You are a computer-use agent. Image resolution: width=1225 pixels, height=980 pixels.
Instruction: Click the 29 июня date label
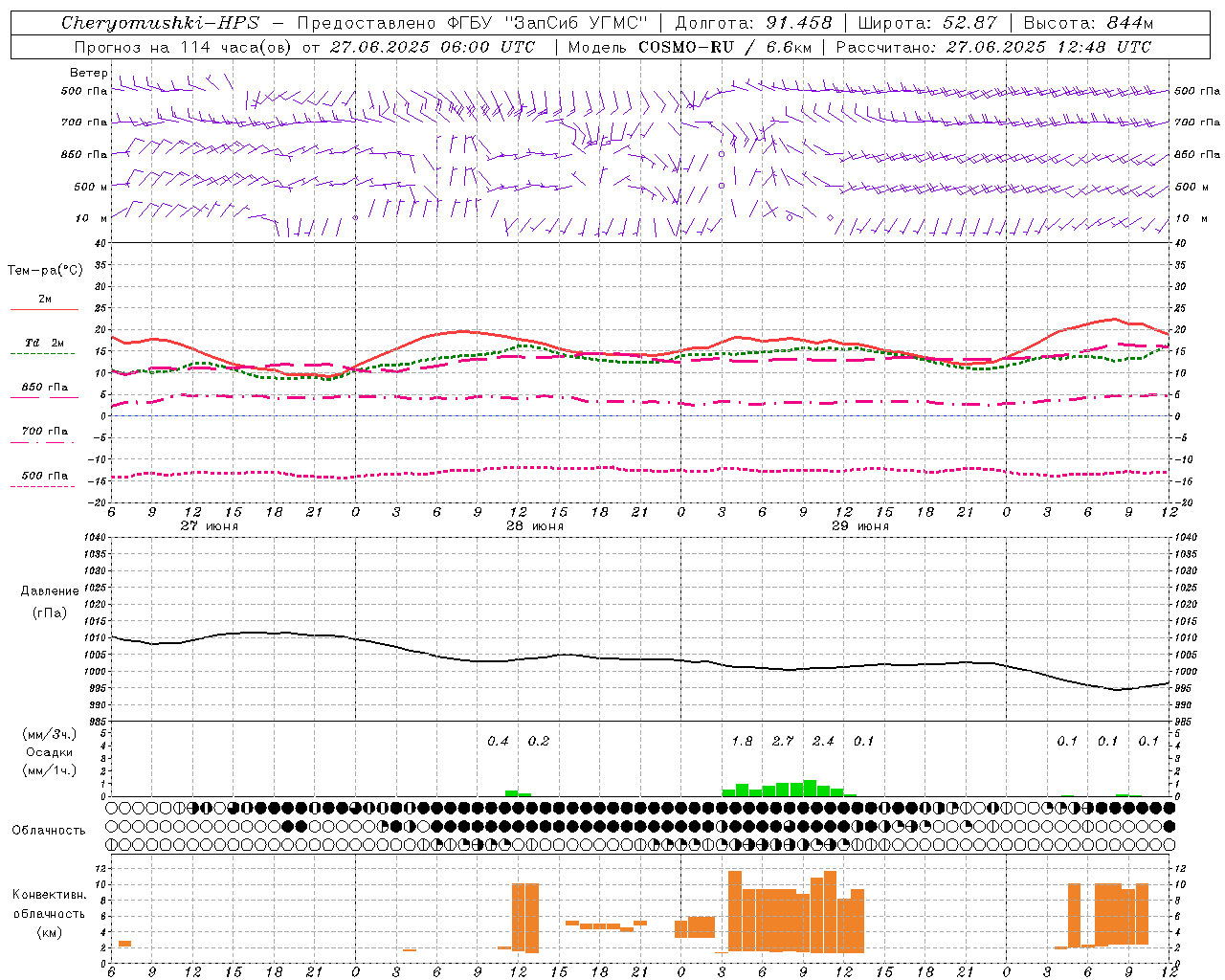860,526
